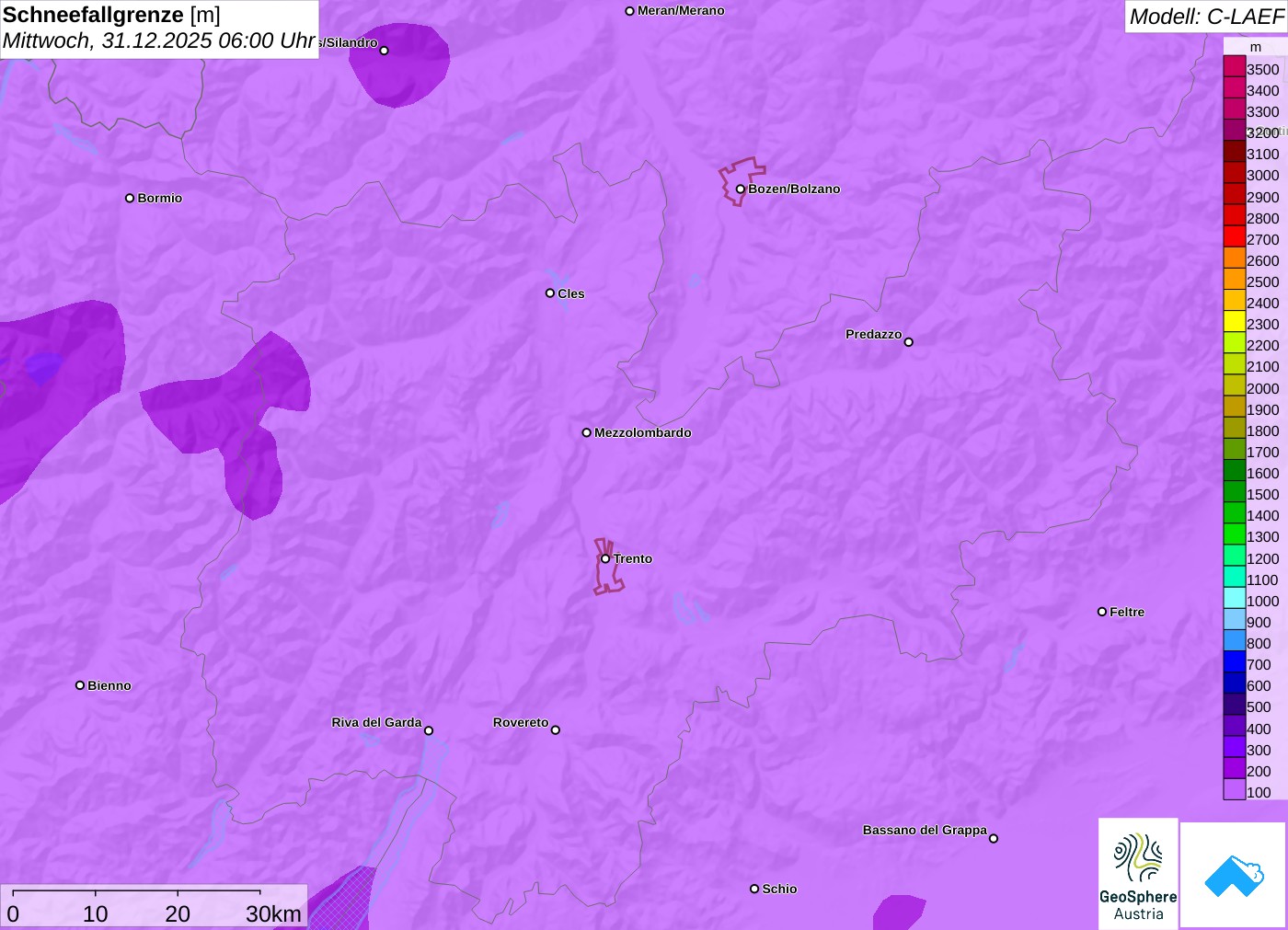Click the 3500 m legend color swatch
This screenshot has width=1288, height=930.
point(1235,66)
